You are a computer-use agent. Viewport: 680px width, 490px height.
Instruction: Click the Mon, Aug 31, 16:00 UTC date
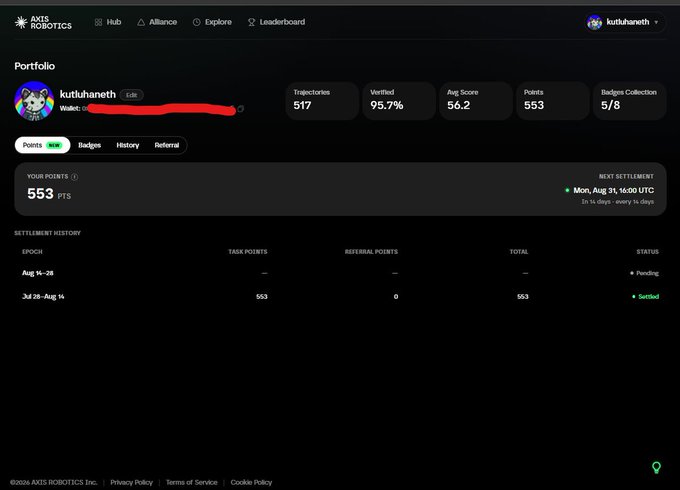[x=614, y=190]
